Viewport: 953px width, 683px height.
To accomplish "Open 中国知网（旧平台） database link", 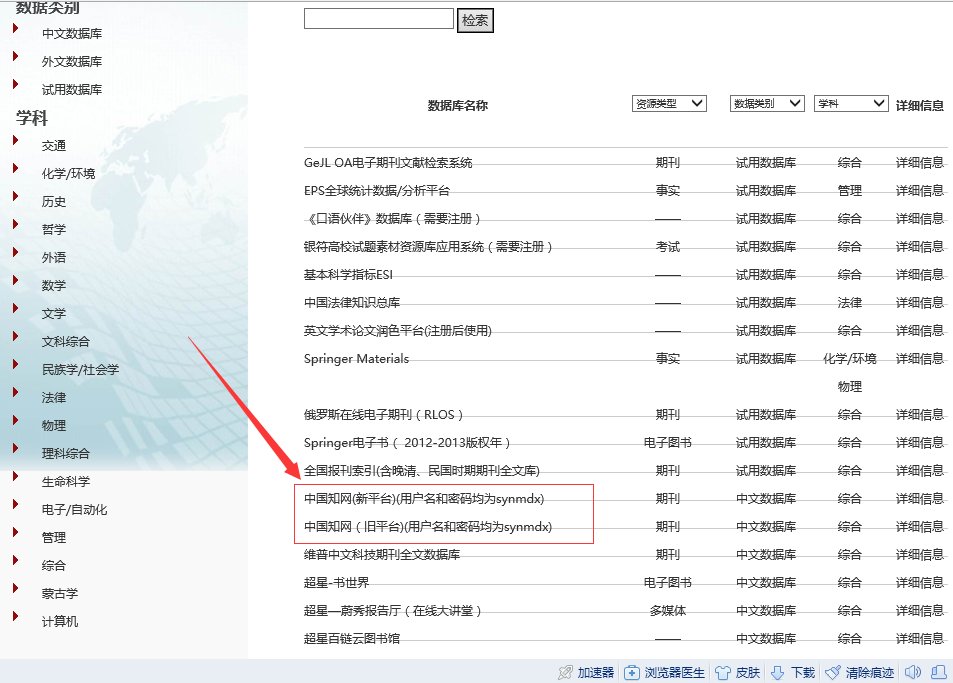I will click(428, 526).
